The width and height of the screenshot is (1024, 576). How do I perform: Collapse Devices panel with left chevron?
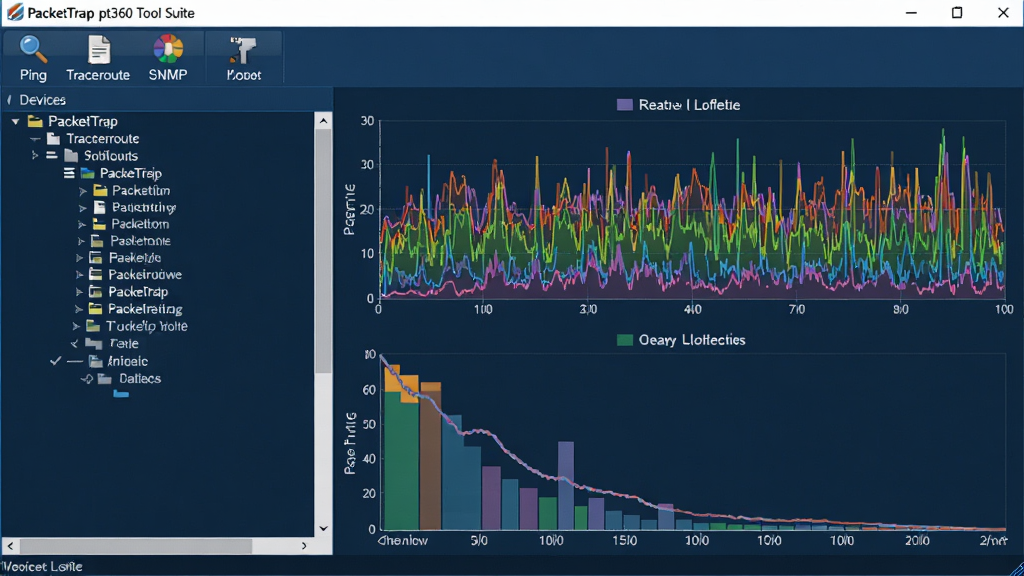click(x=9, y=100)
